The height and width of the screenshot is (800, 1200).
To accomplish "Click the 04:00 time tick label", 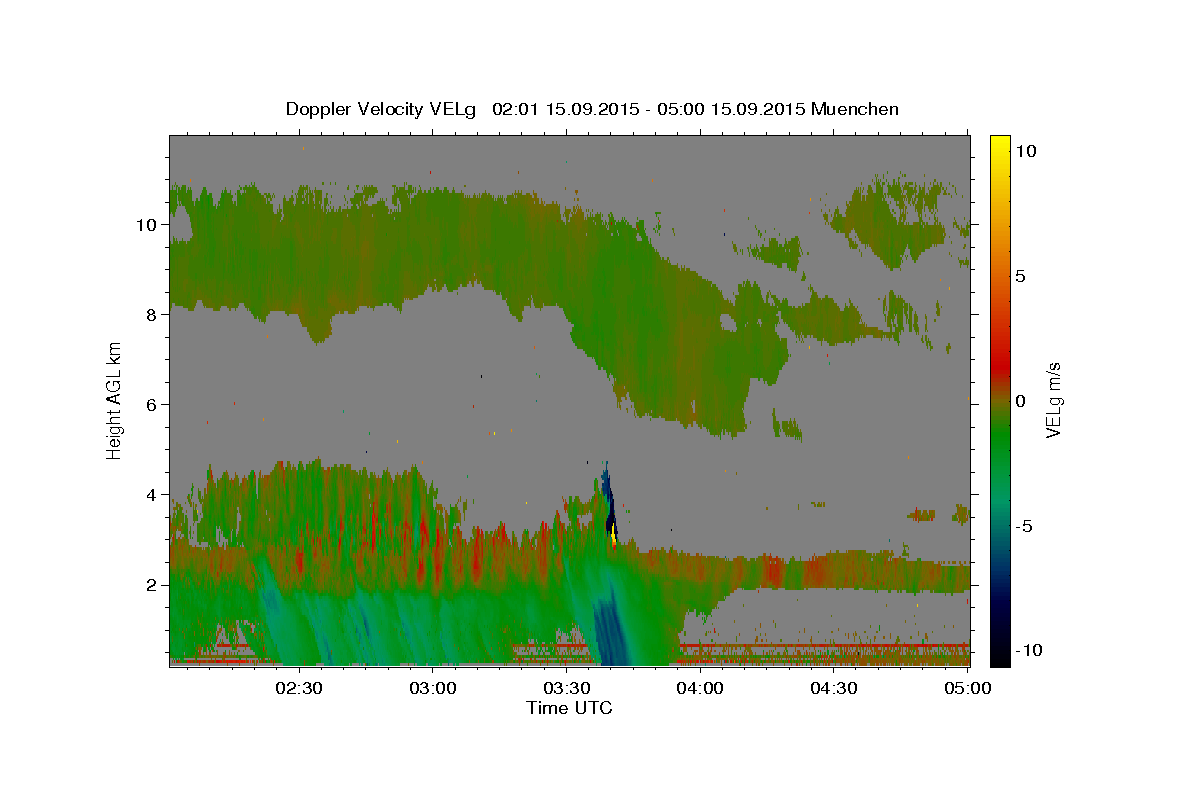I will tap(701, 688).
